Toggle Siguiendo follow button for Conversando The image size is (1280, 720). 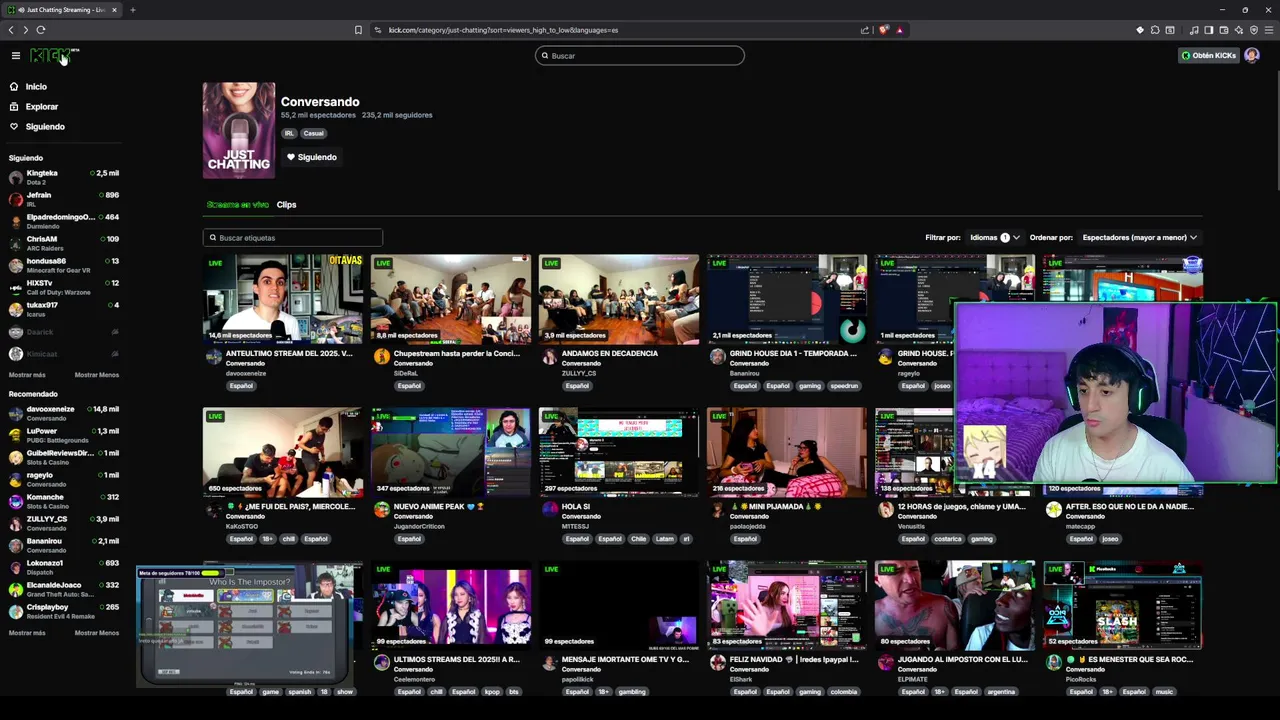point(312,157)
